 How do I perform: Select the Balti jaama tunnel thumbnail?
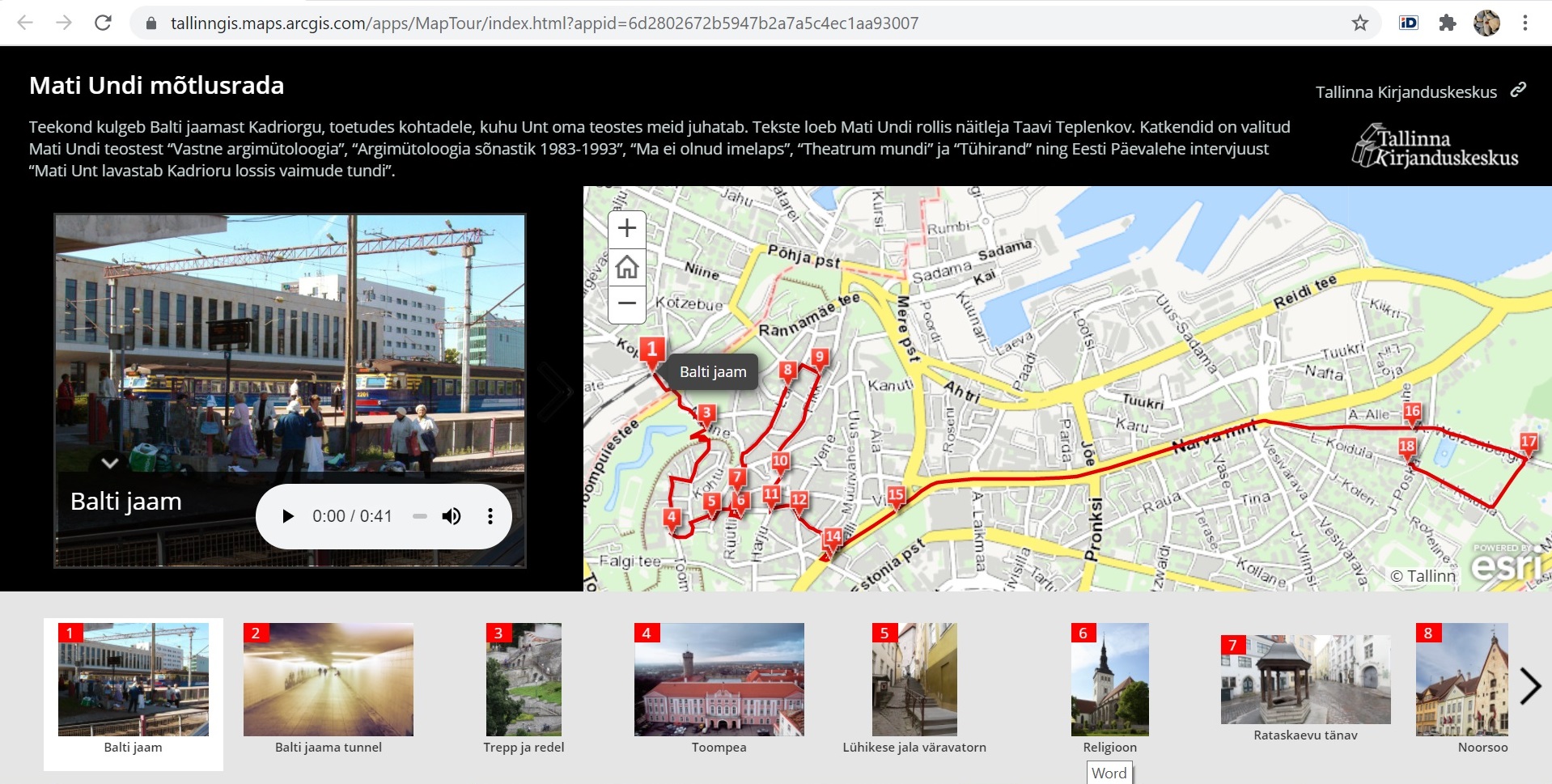coord(328,680)
